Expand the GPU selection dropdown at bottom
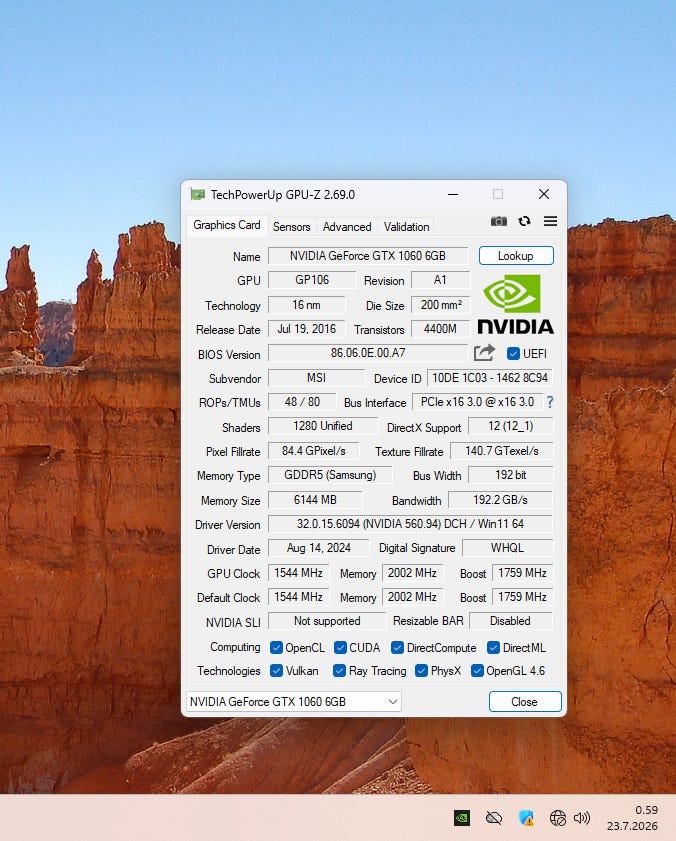 click(x=294, y=702)
